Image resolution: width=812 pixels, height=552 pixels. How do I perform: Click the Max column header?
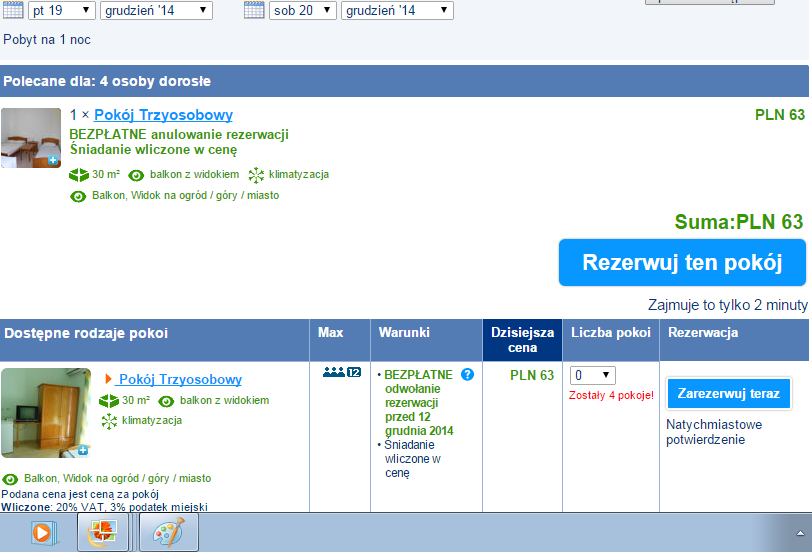click(340, 340)
